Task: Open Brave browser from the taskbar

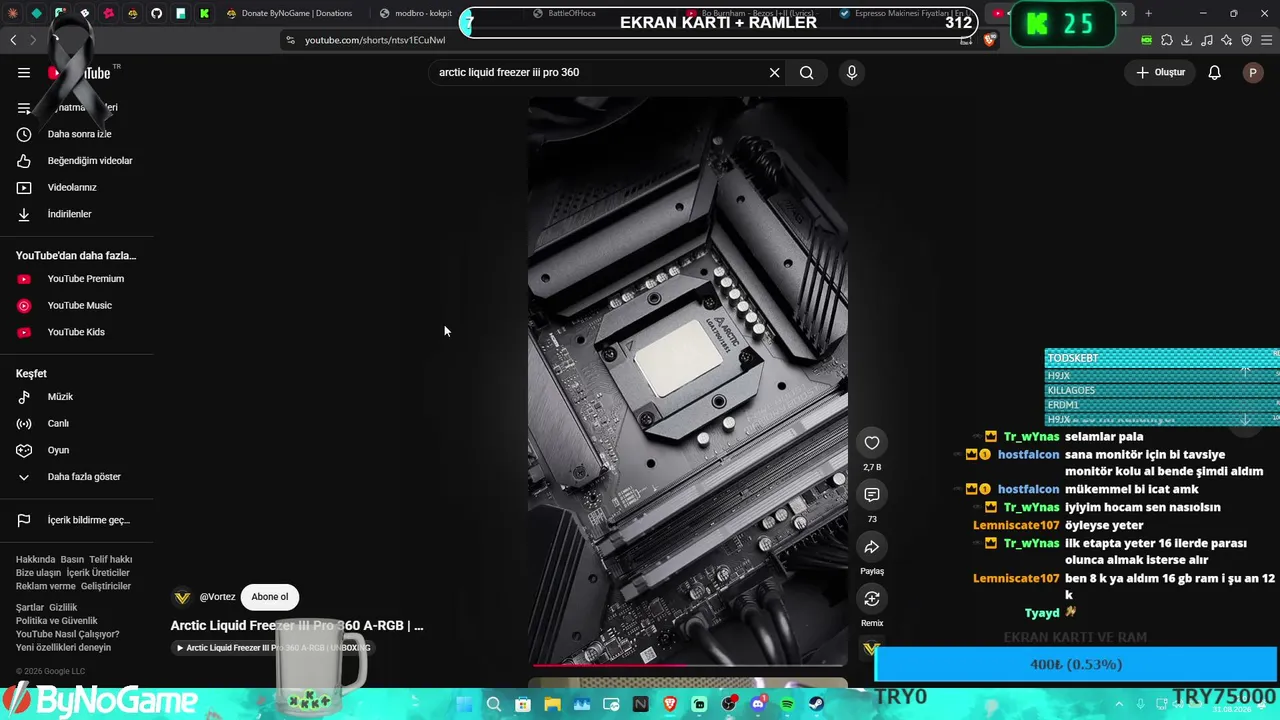Action: [670, 704]
